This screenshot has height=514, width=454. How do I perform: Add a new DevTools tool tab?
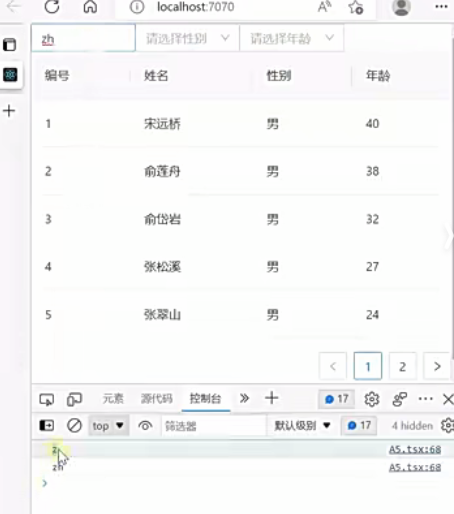click(x=272, y=398)
